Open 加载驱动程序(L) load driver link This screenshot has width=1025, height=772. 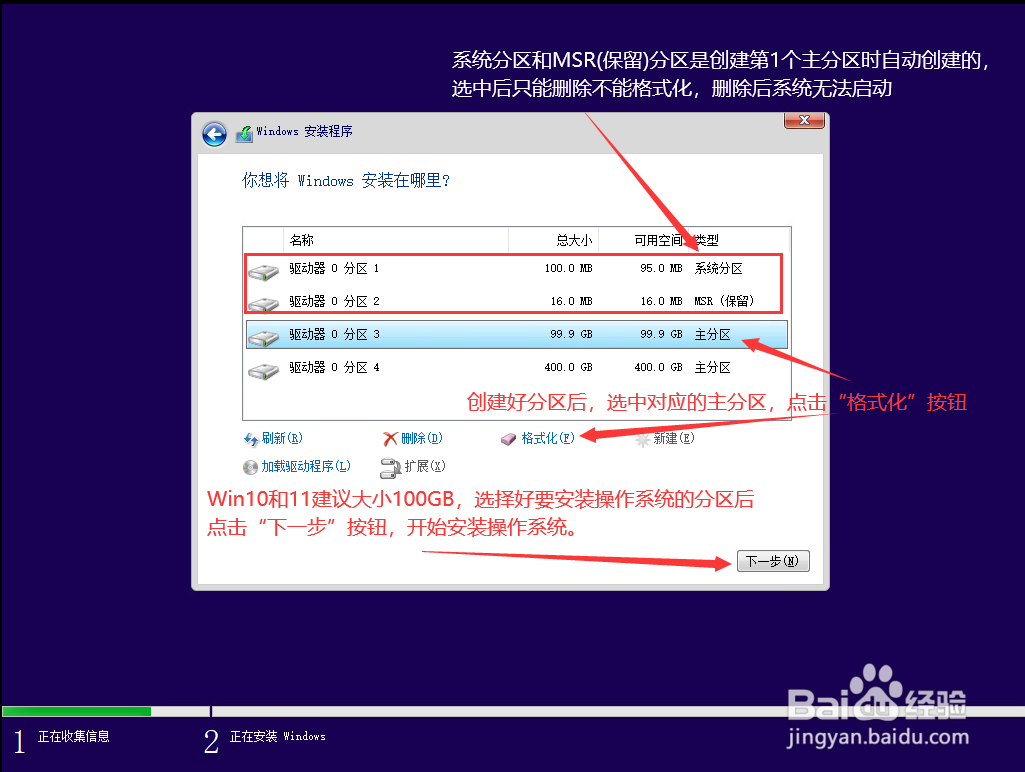tap(306, 466)
